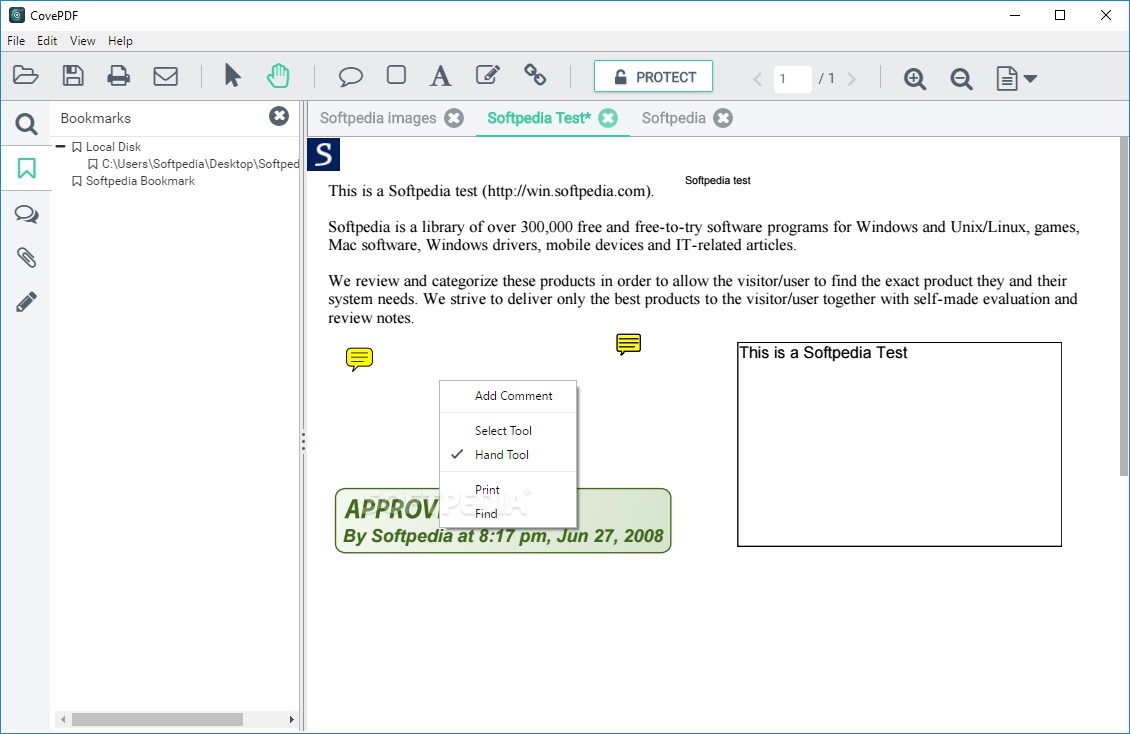Switch to the Softpedia tab

tap(673, 118)
